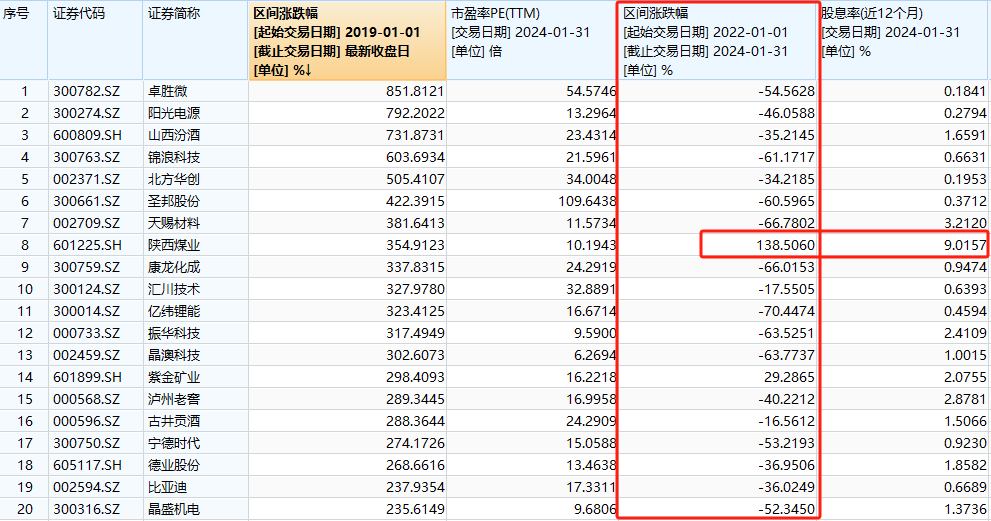Select the 138.5060 value for 陕西煤业
The width and height of the screenshot is (991, 521).
coord(786,245)
